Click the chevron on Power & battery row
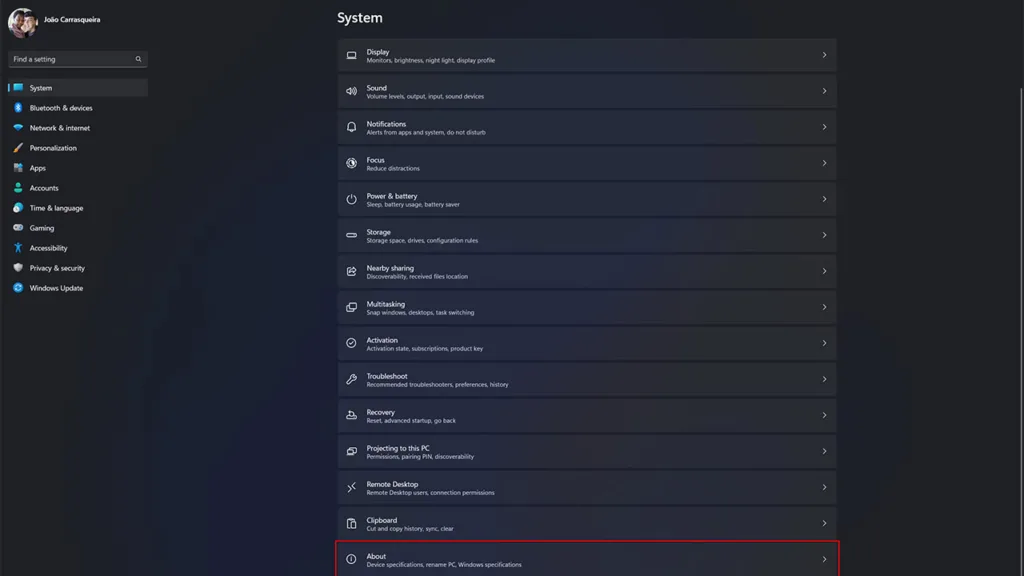 click(824, 199)
